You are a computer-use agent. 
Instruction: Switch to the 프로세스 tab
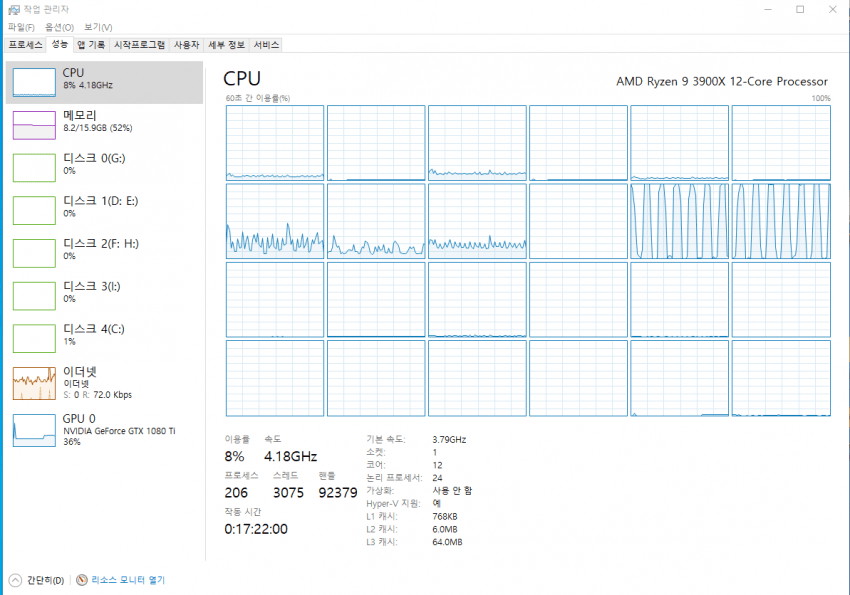pos(25,45)
